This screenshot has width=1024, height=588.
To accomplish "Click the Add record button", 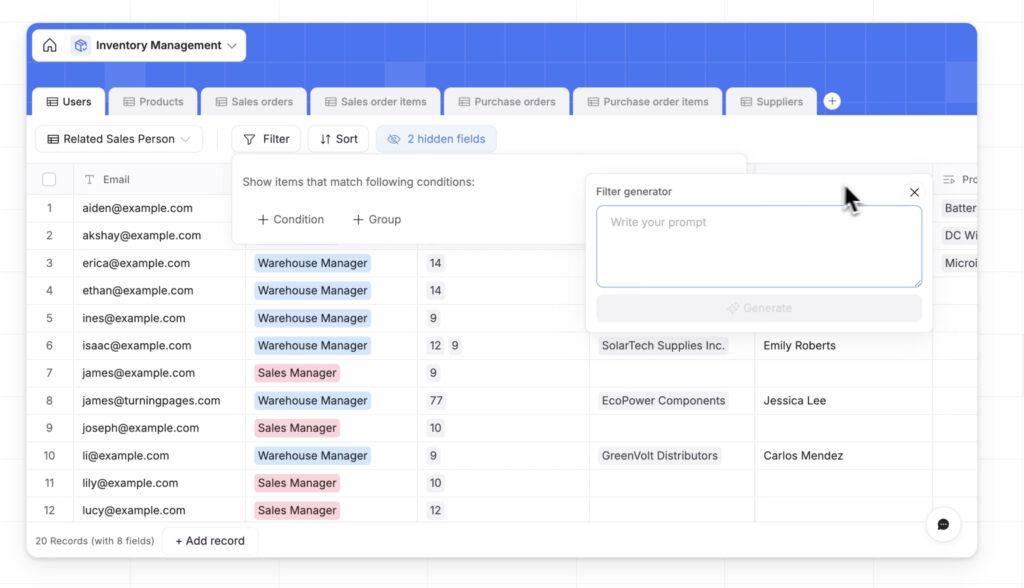I will [210, 541].
